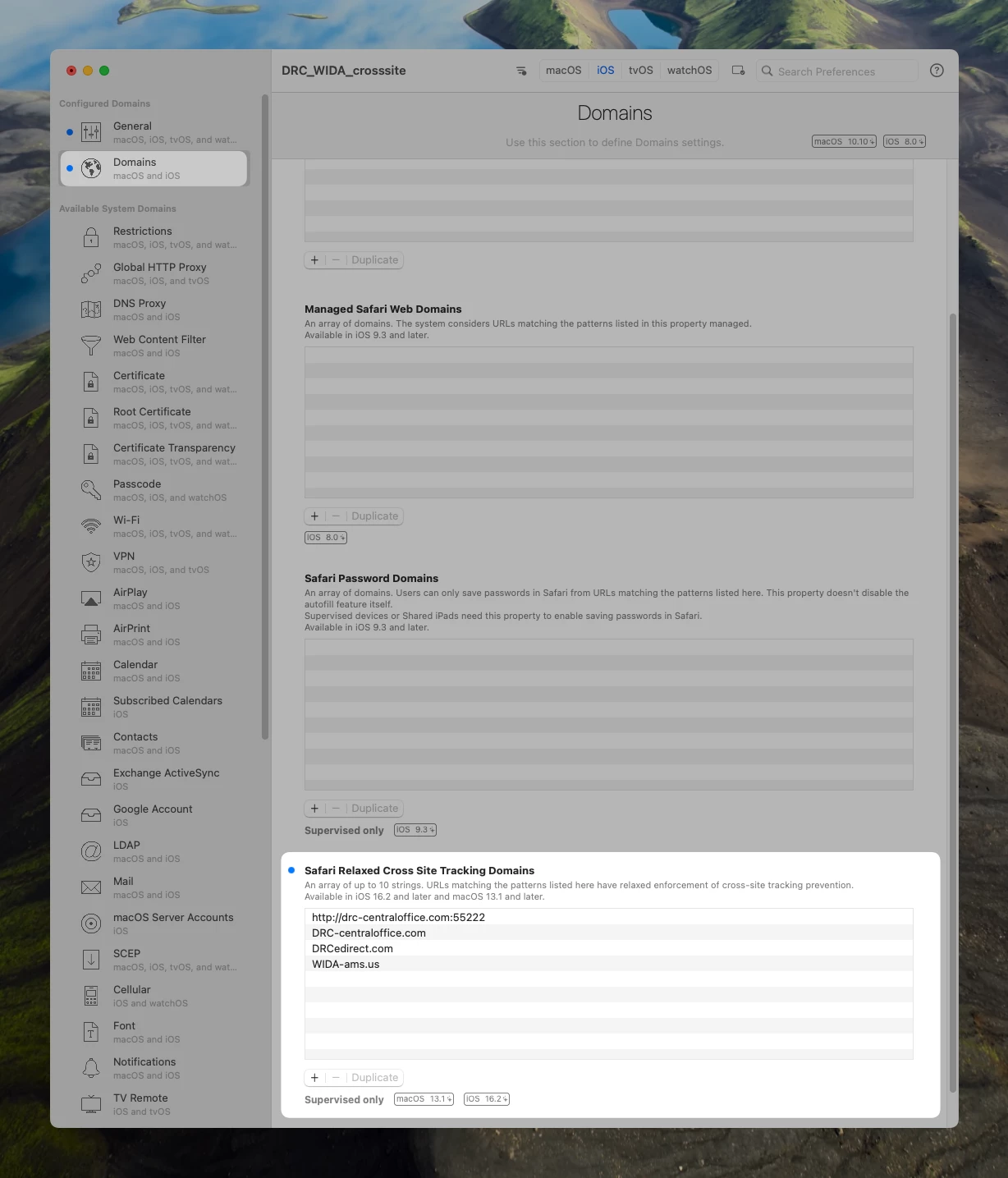Image resolution: width=1008 pixels, height=1178 pixels.
Task: Click empty first row of Managed Safari Web Domains
Action: (609, 355)
